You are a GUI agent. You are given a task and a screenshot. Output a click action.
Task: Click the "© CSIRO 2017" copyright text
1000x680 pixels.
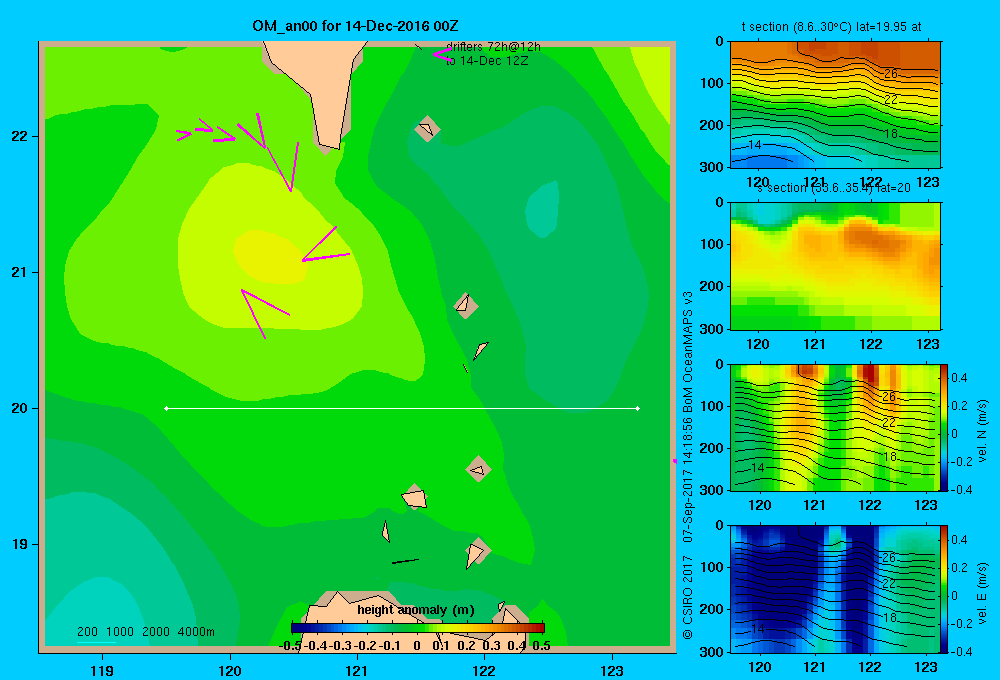(x=688, y=598)
